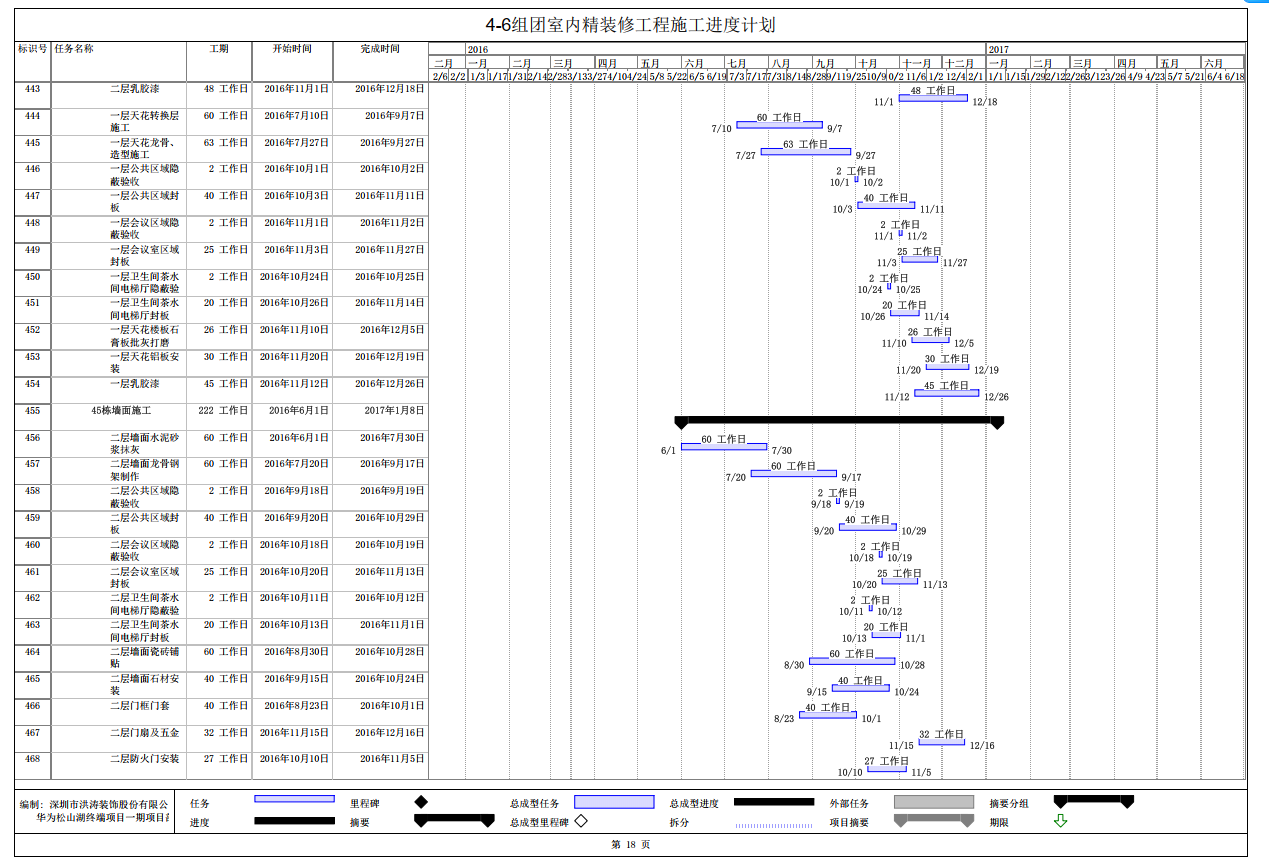Viewport: 1269px width, 858px height.
Task: Click the blue task bar legend sample
Action: 294,799
